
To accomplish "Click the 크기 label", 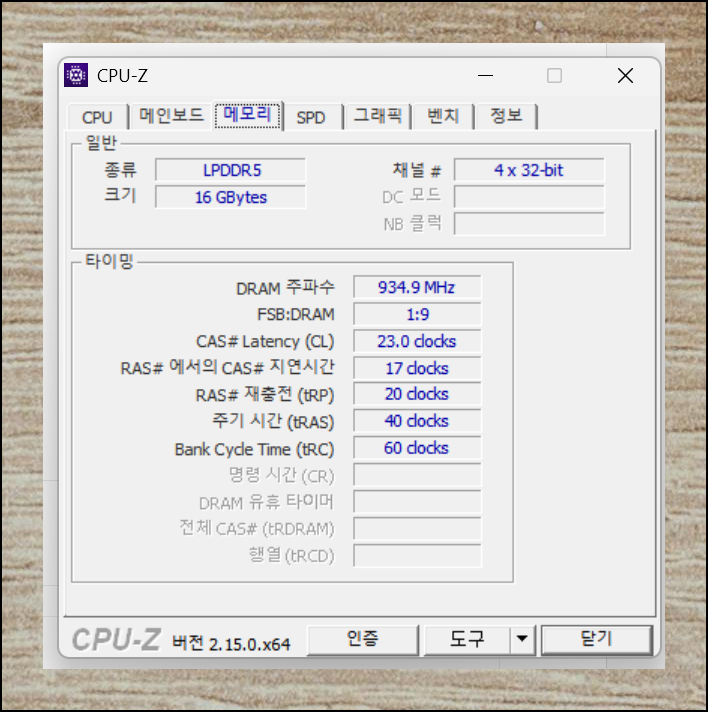I will pyautogui.click(x=120, y=195).
